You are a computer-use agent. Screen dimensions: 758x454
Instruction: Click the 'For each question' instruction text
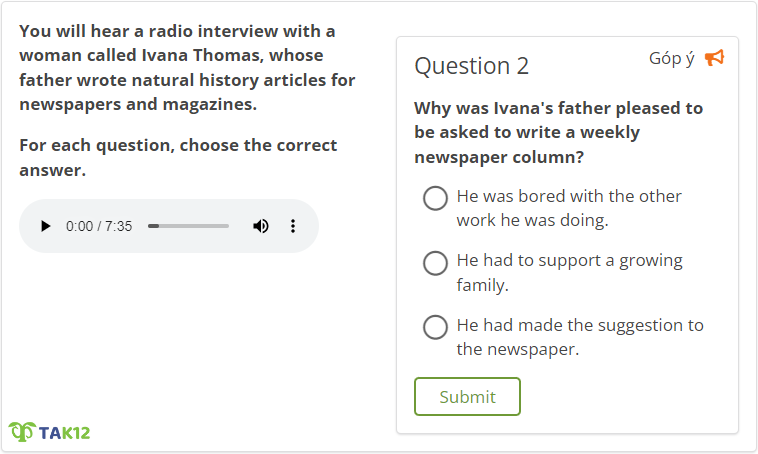178,157
